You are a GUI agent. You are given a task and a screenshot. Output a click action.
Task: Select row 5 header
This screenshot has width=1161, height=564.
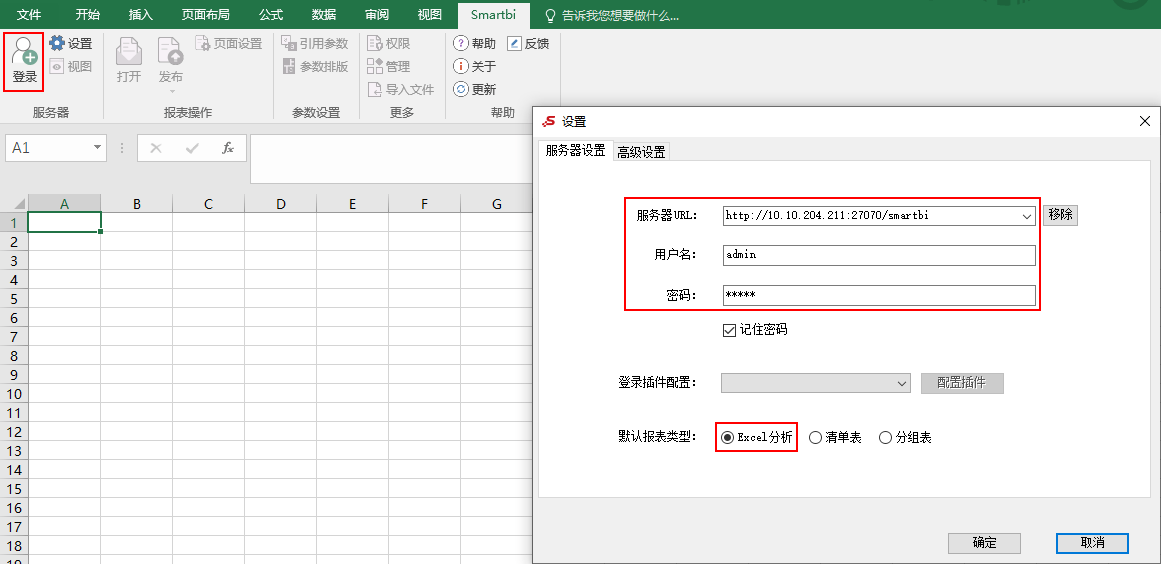13,298
